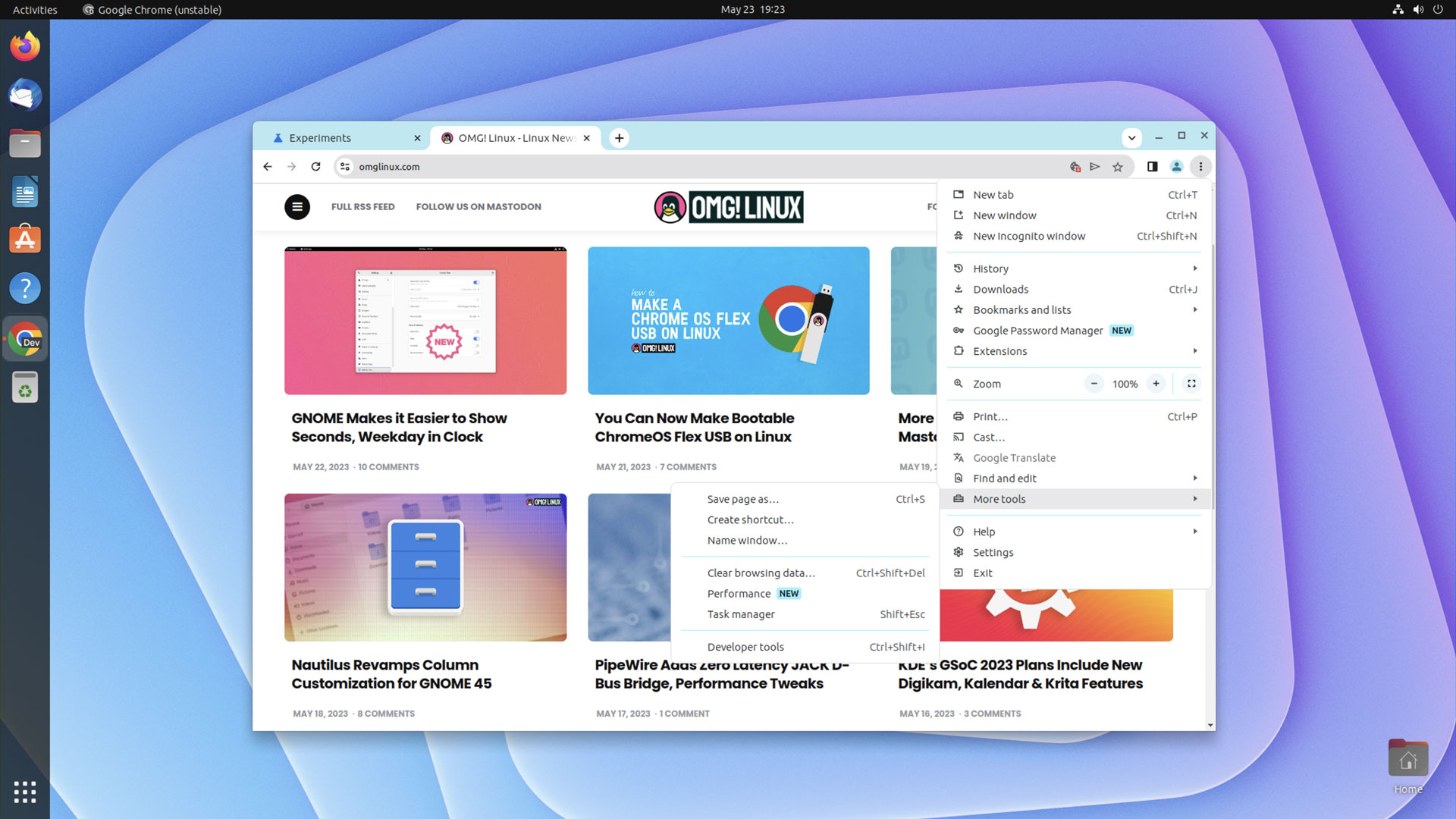Viewport: 1456px width, 819px height.
Task: Select Exit from the menu
Action: click(1075, 573)
